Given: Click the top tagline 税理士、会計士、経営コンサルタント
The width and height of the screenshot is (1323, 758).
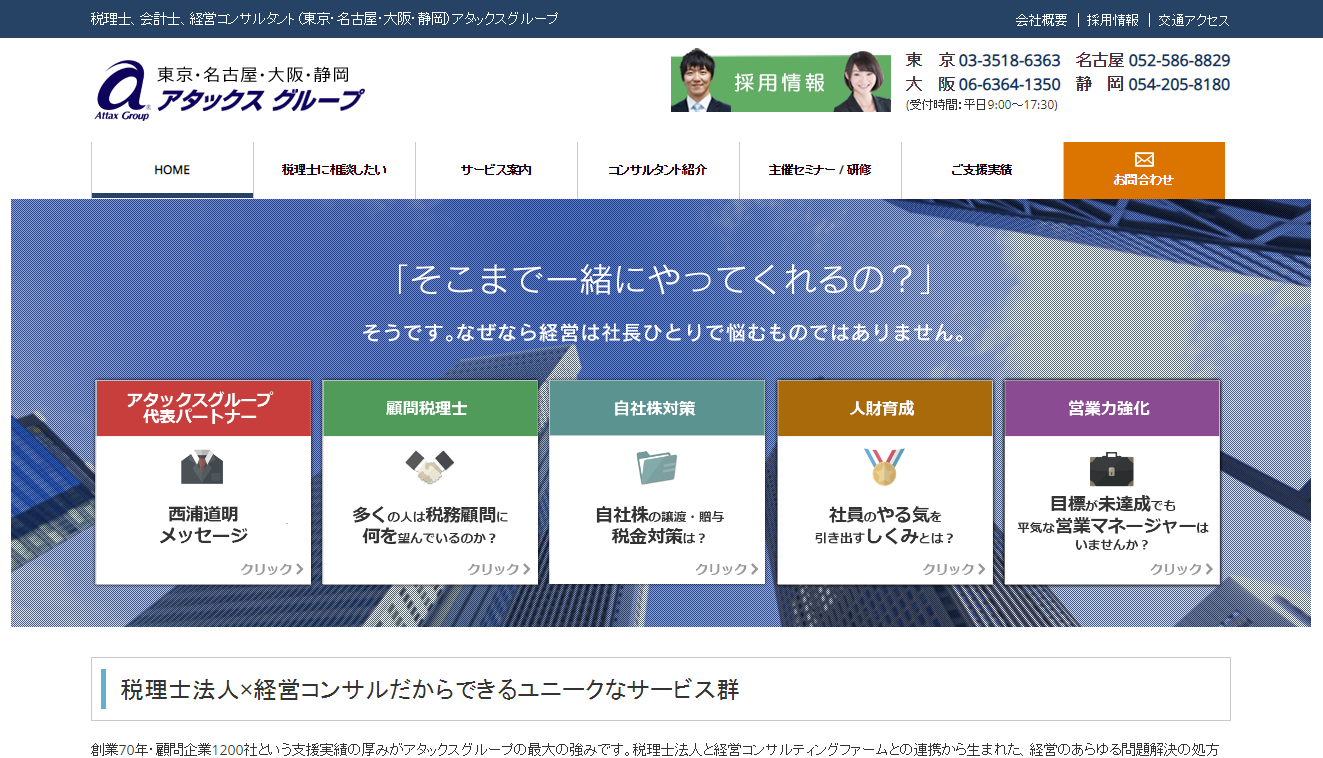Looking at the screenshot, I should 324,19.
